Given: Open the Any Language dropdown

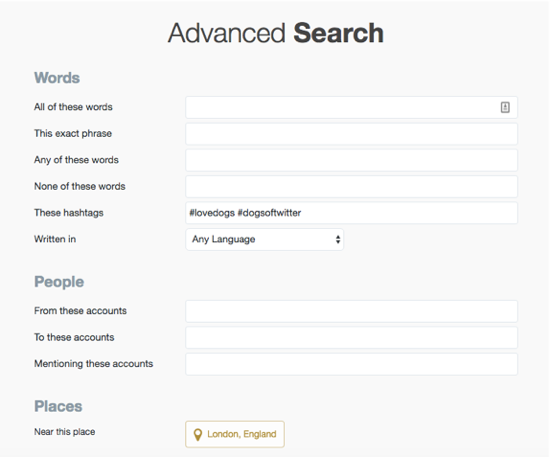Looking at the screenshot, I should (264, 240).
